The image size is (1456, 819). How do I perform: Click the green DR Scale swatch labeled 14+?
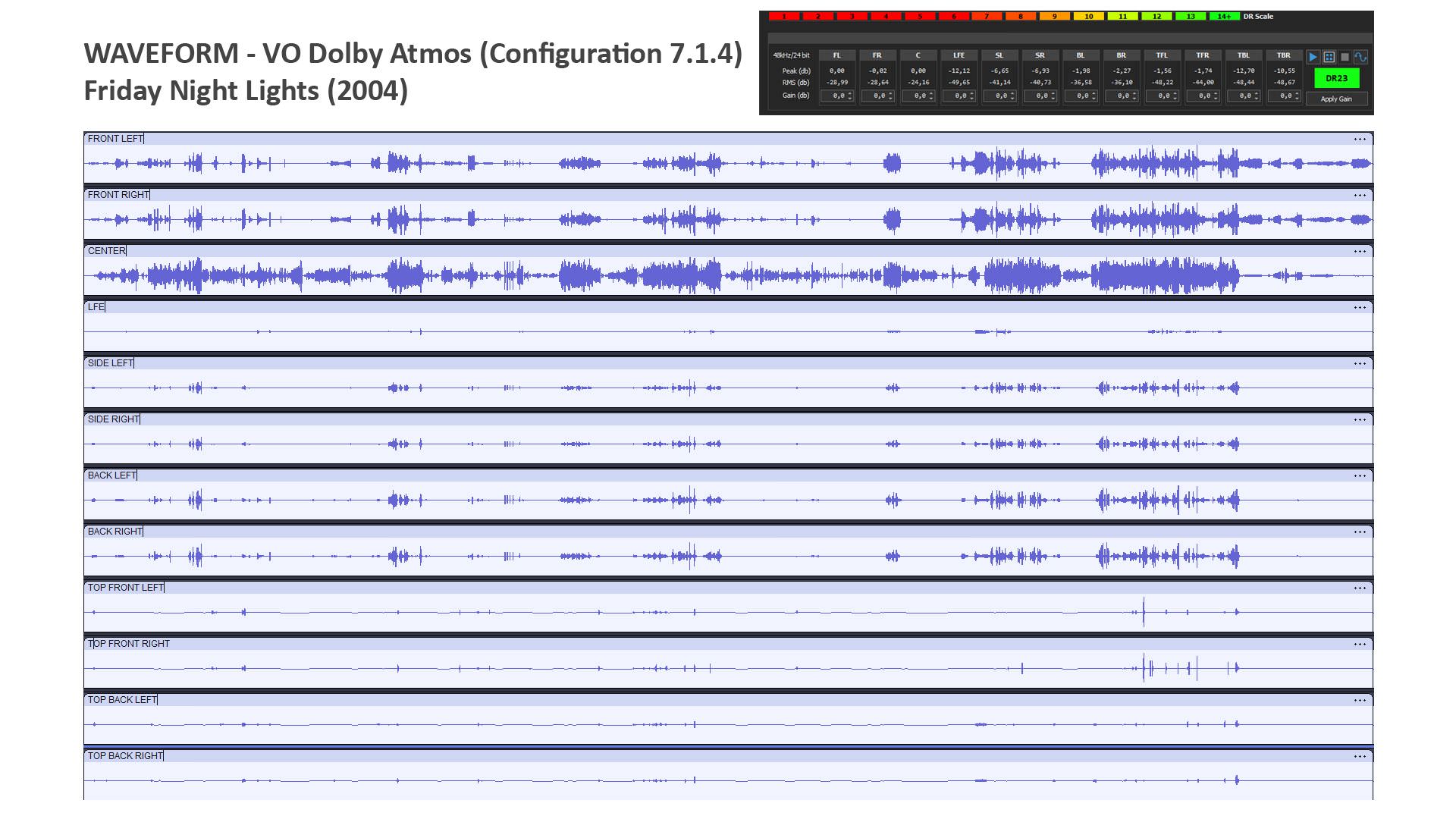tap(1225, 16)
